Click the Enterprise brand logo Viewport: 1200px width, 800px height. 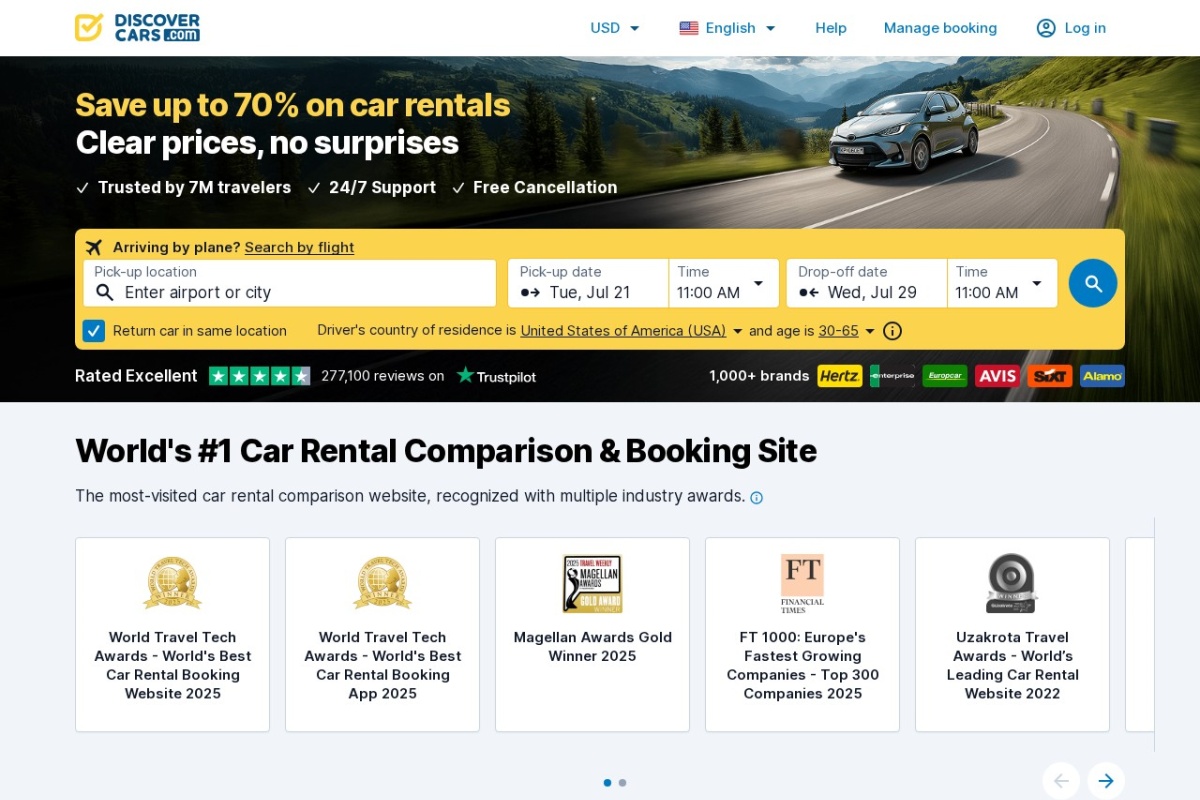[x=892, y=376]
